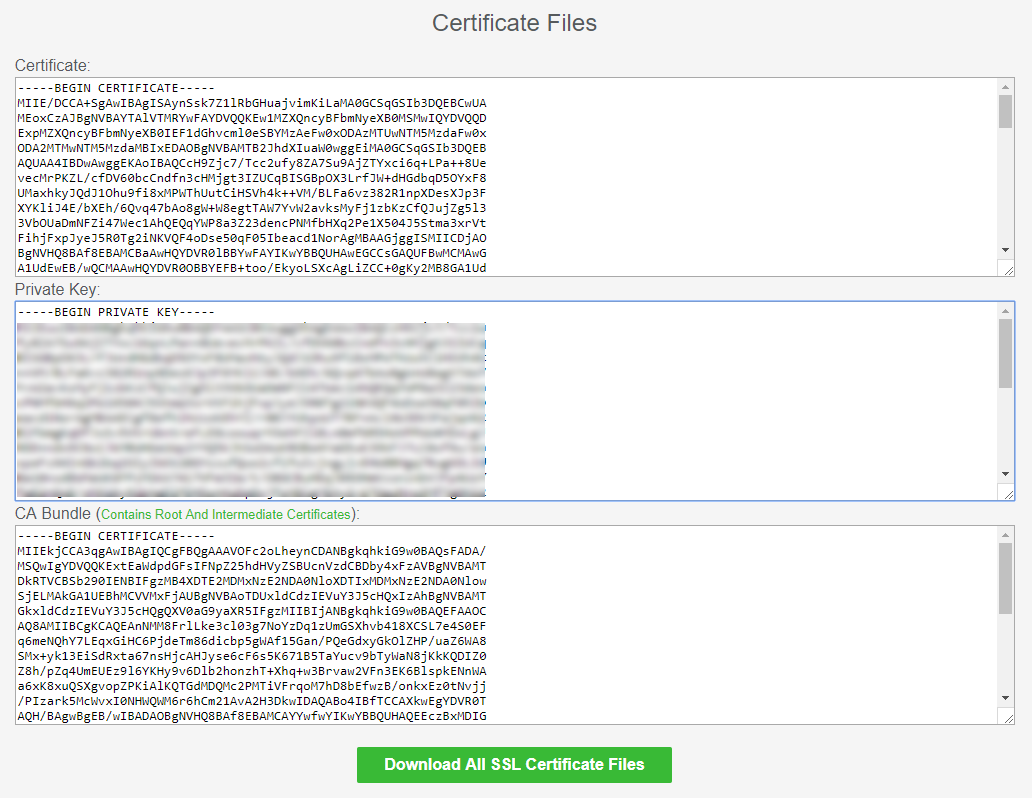Click the line starting 'MIIE/DCCA+SgAwIBAgISAynSsk7Z1l'
The width and height of the screenshot is (1032, 798).
[x=252, y=103]
